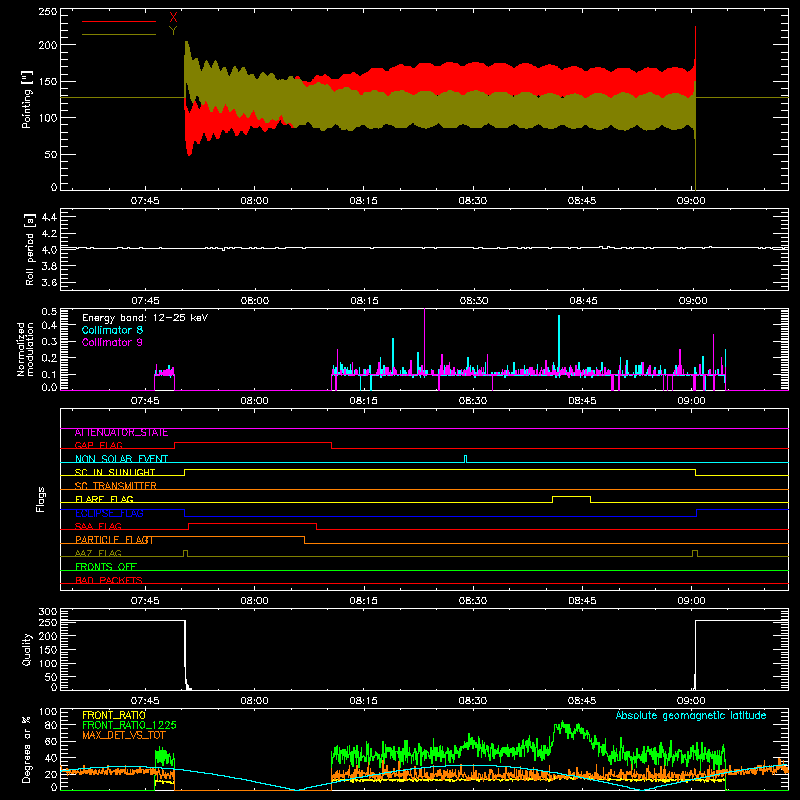Click the 08:00 label under Roll period plot
Viewport: 800px width, 800px height.
pos(254,301)
